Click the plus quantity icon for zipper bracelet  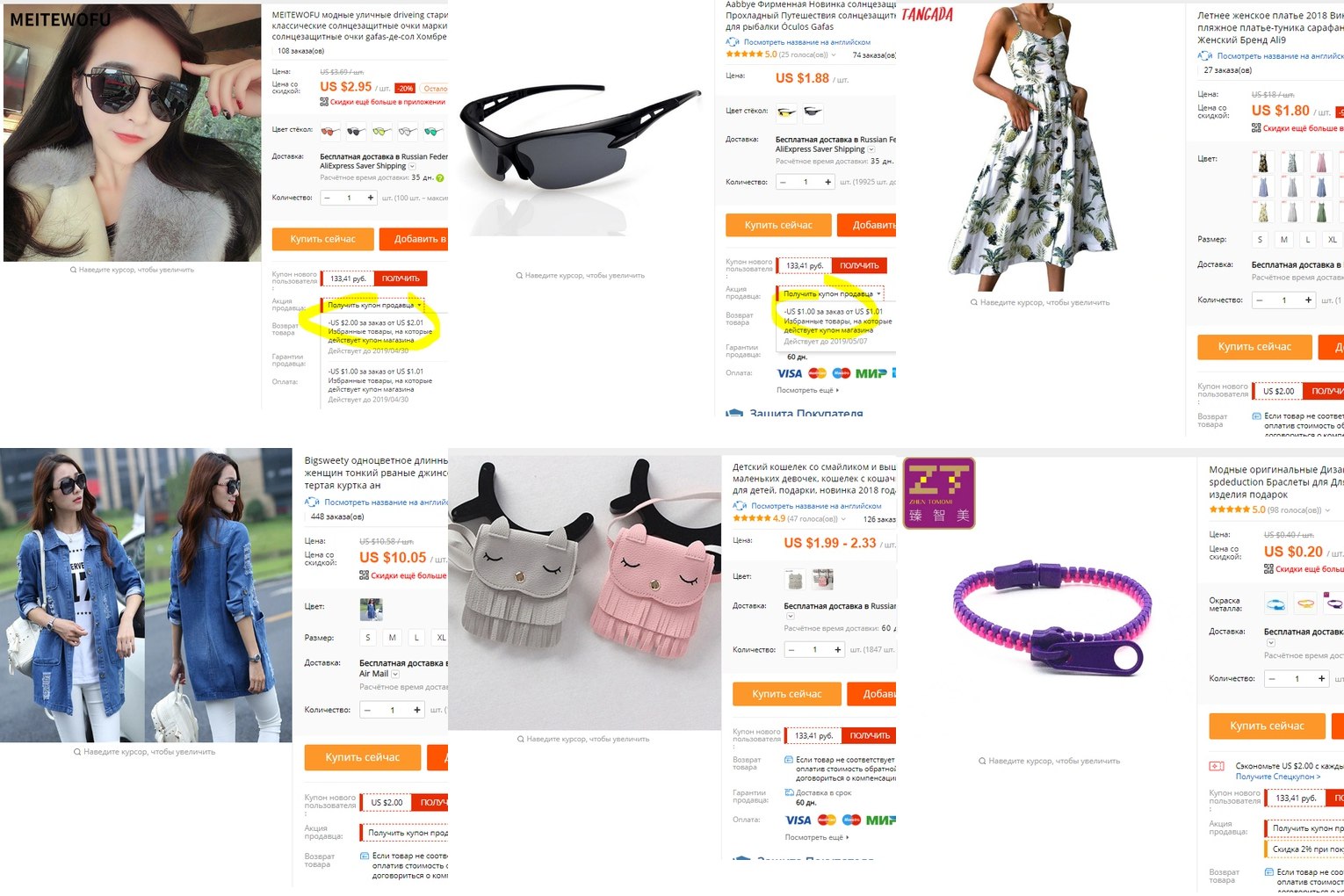1321,679
